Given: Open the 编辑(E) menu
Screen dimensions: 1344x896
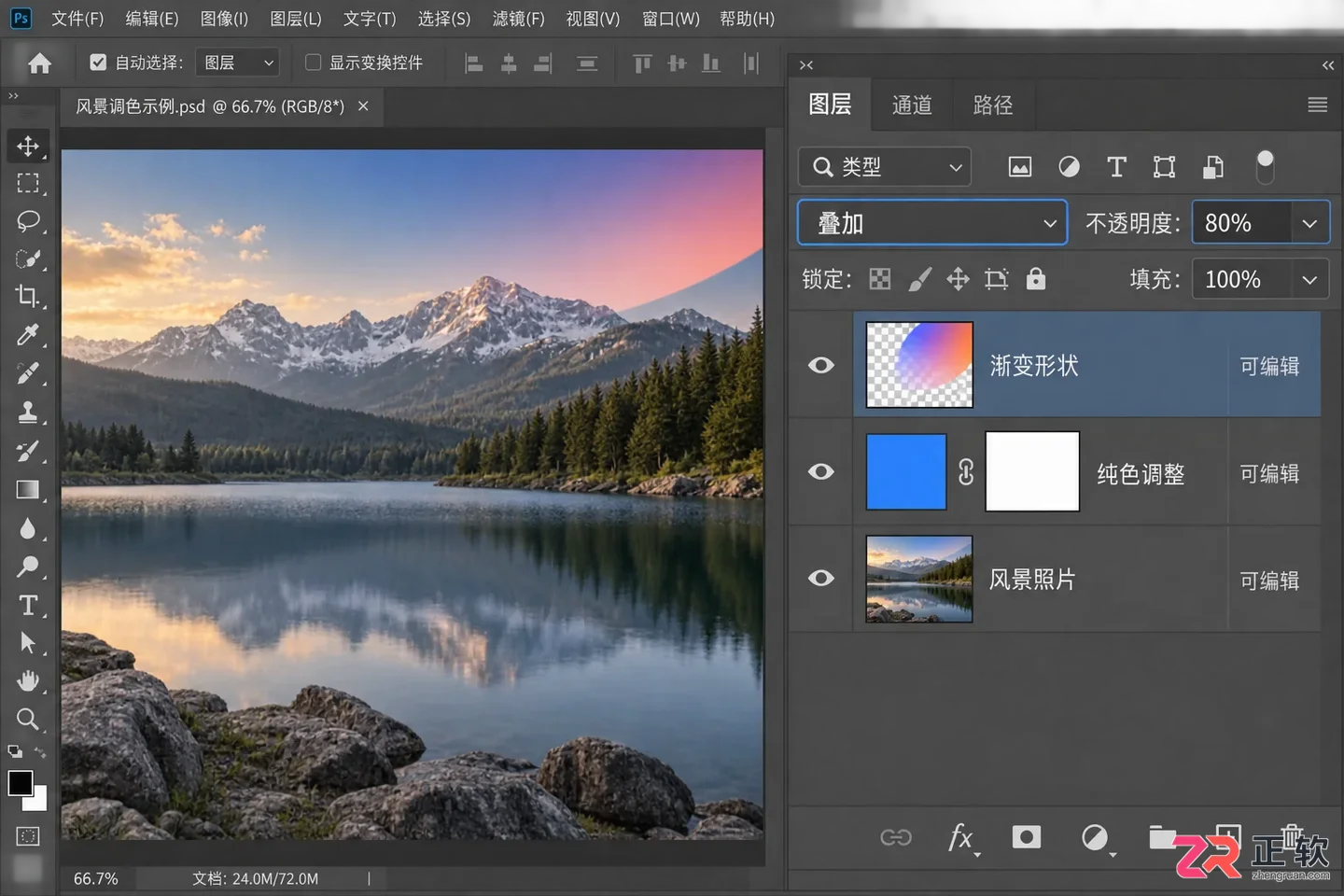Looking at the screenshot, I should pyautogui.click(x=152, y=19).
